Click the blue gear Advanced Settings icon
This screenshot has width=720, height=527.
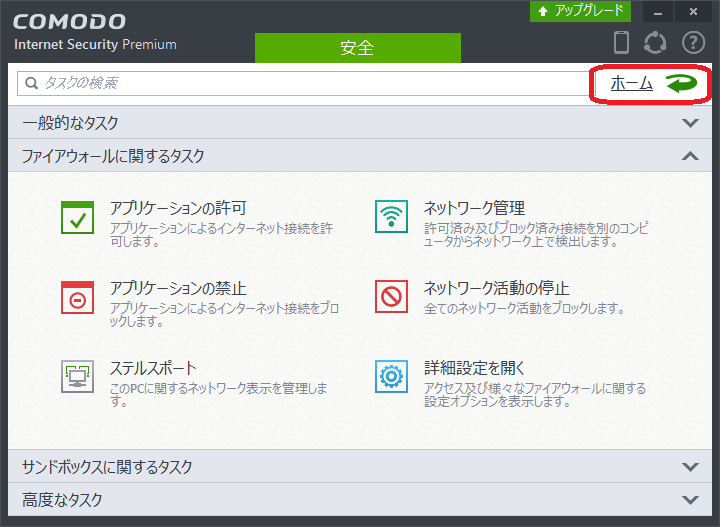(x=391, y=376)
